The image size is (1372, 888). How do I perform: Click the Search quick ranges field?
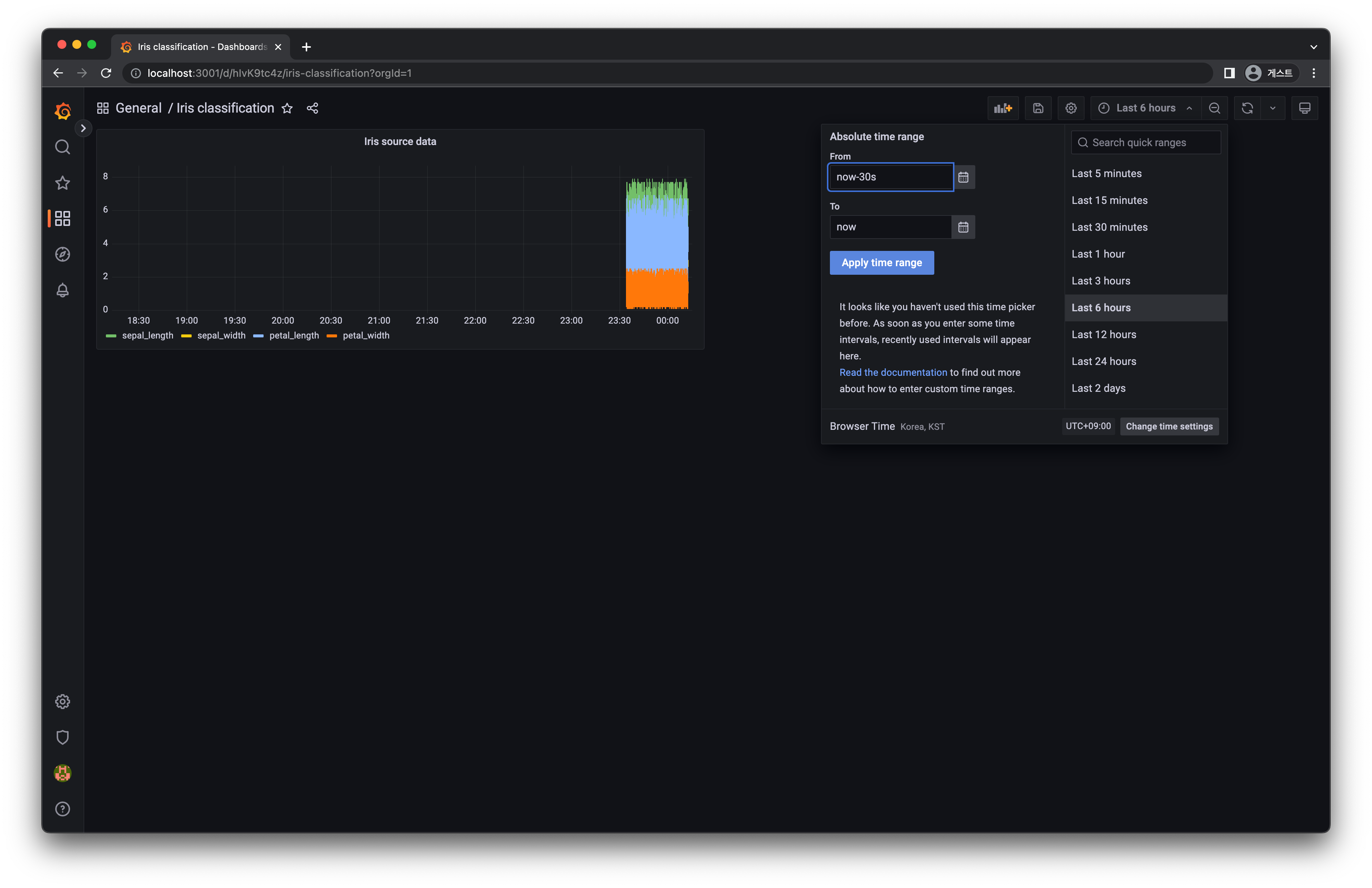[x=1145, y=142]
